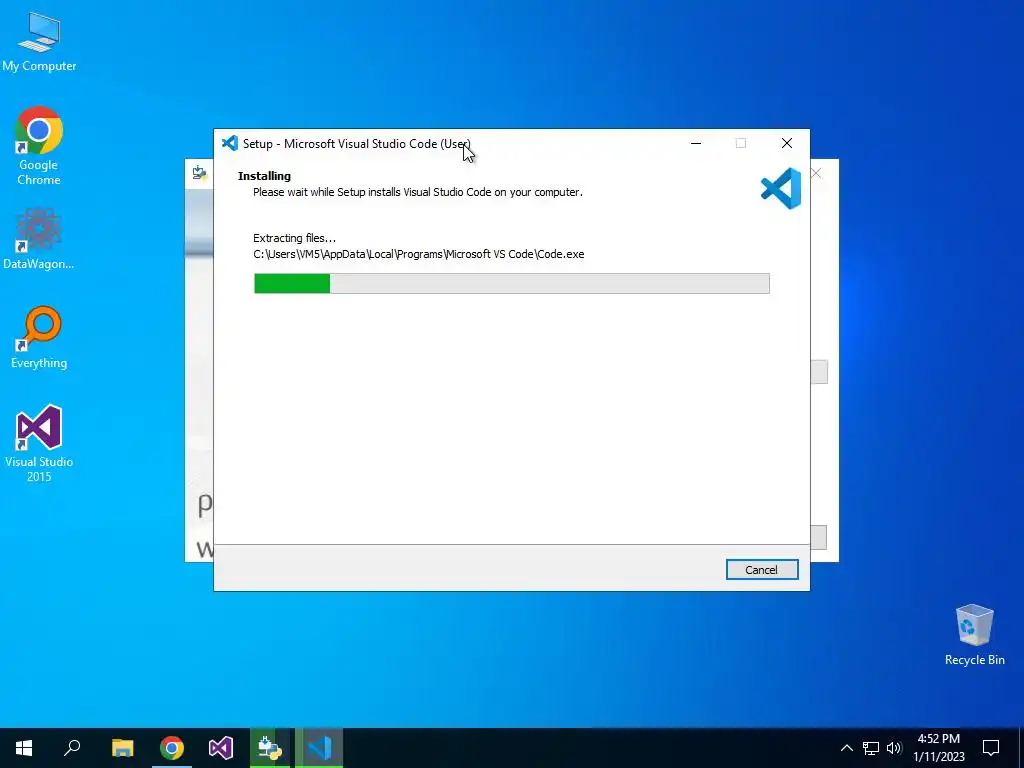This screenshot has width=1024, height=768.
Task: Close the VS Code Setup window
Action: coord(787,143)
